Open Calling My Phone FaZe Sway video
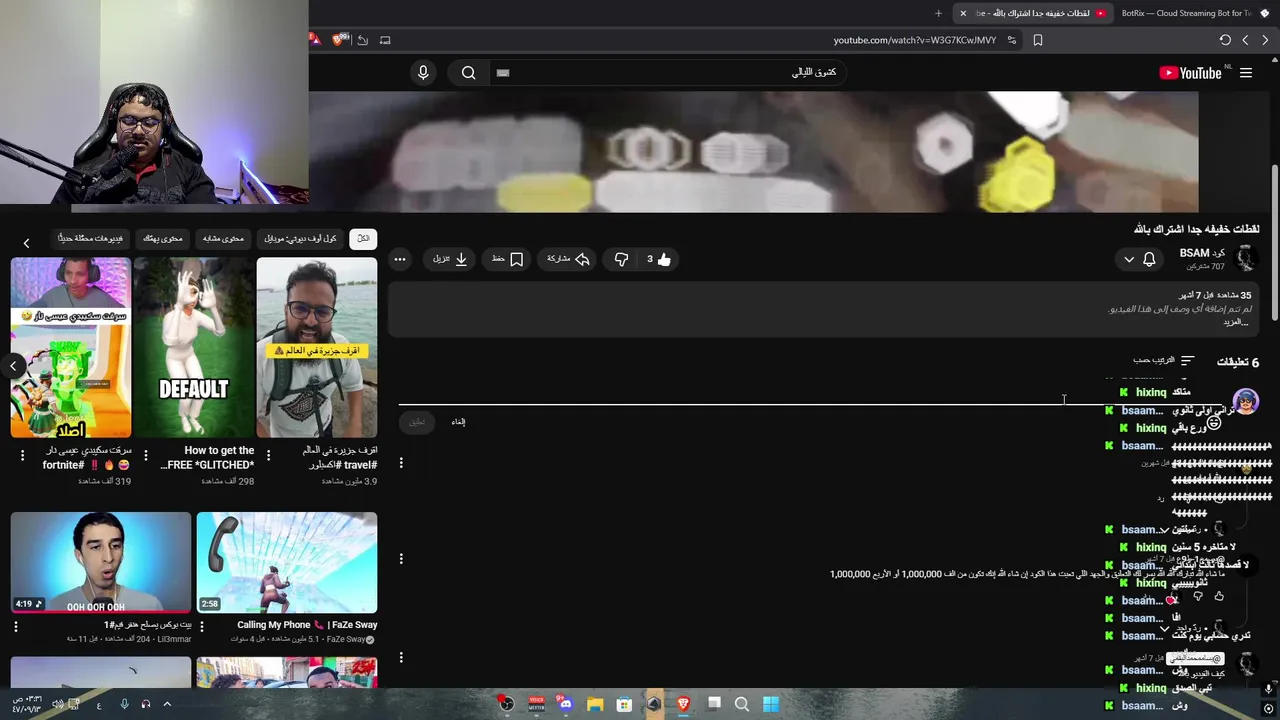Image resolution: width=1280 pixels, height=720 pixels. [287, 562]
